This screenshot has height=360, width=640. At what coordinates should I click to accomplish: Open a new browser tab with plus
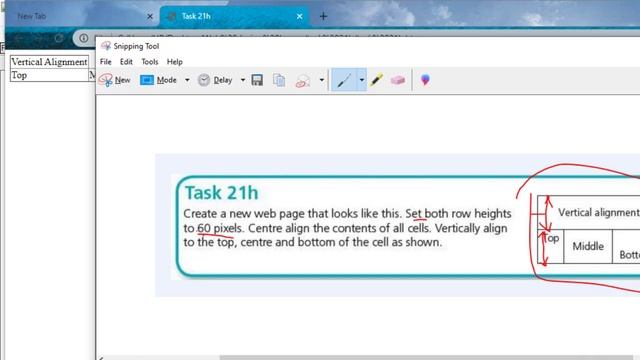tap(323, 16)
